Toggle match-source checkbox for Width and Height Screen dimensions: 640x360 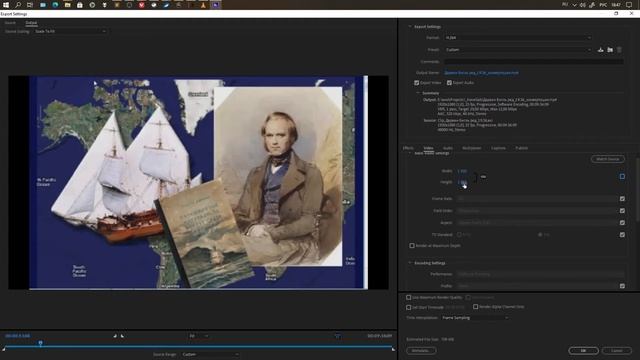coord(622,176)
